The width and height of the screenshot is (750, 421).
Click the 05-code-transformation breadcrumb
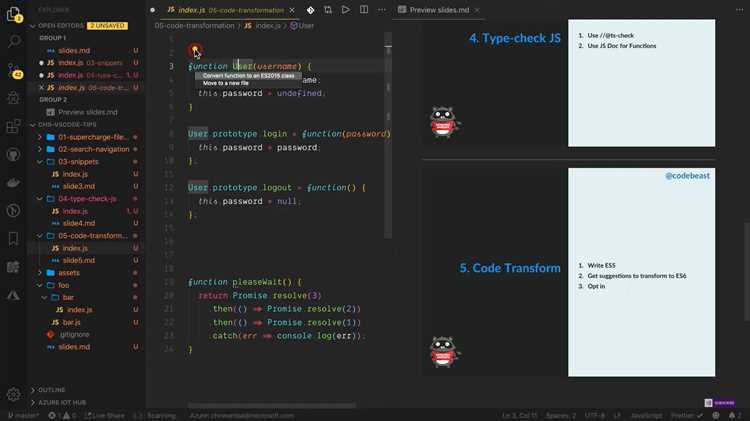(x=194, y=26)
